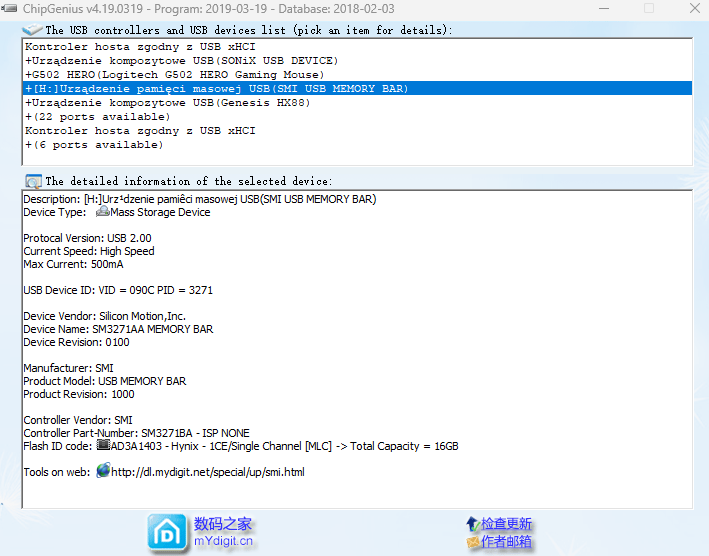Select the SMI USB MEMORY BAR row
Viewport: 709px width, 556px height.
coord(357,89)
